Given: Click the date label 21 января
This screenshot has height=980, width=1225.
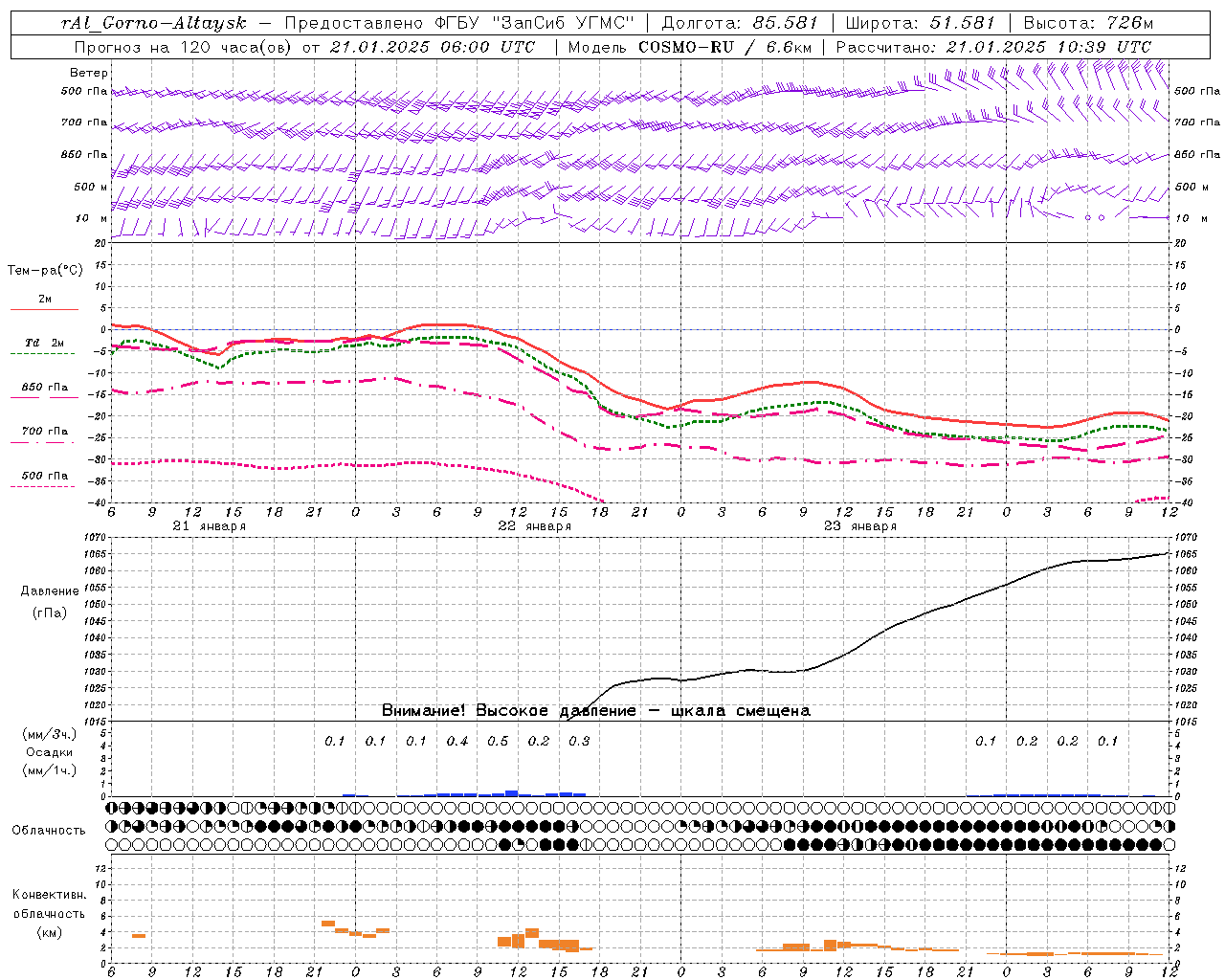Looking at the screenshot, I should point(209,526).
